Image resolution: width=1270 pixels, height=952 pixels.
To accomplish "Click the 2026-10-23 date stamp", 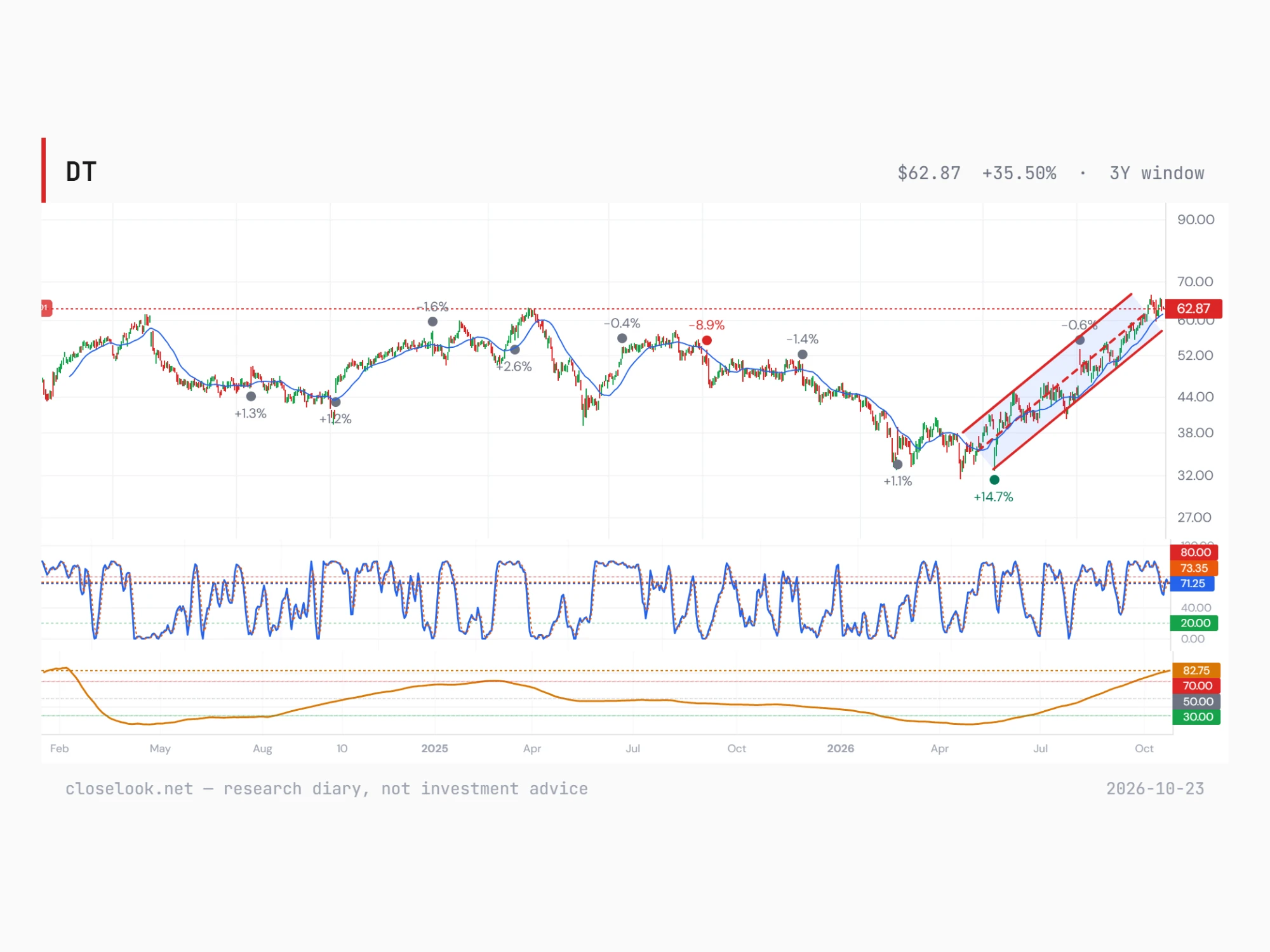I will 1155,789.
